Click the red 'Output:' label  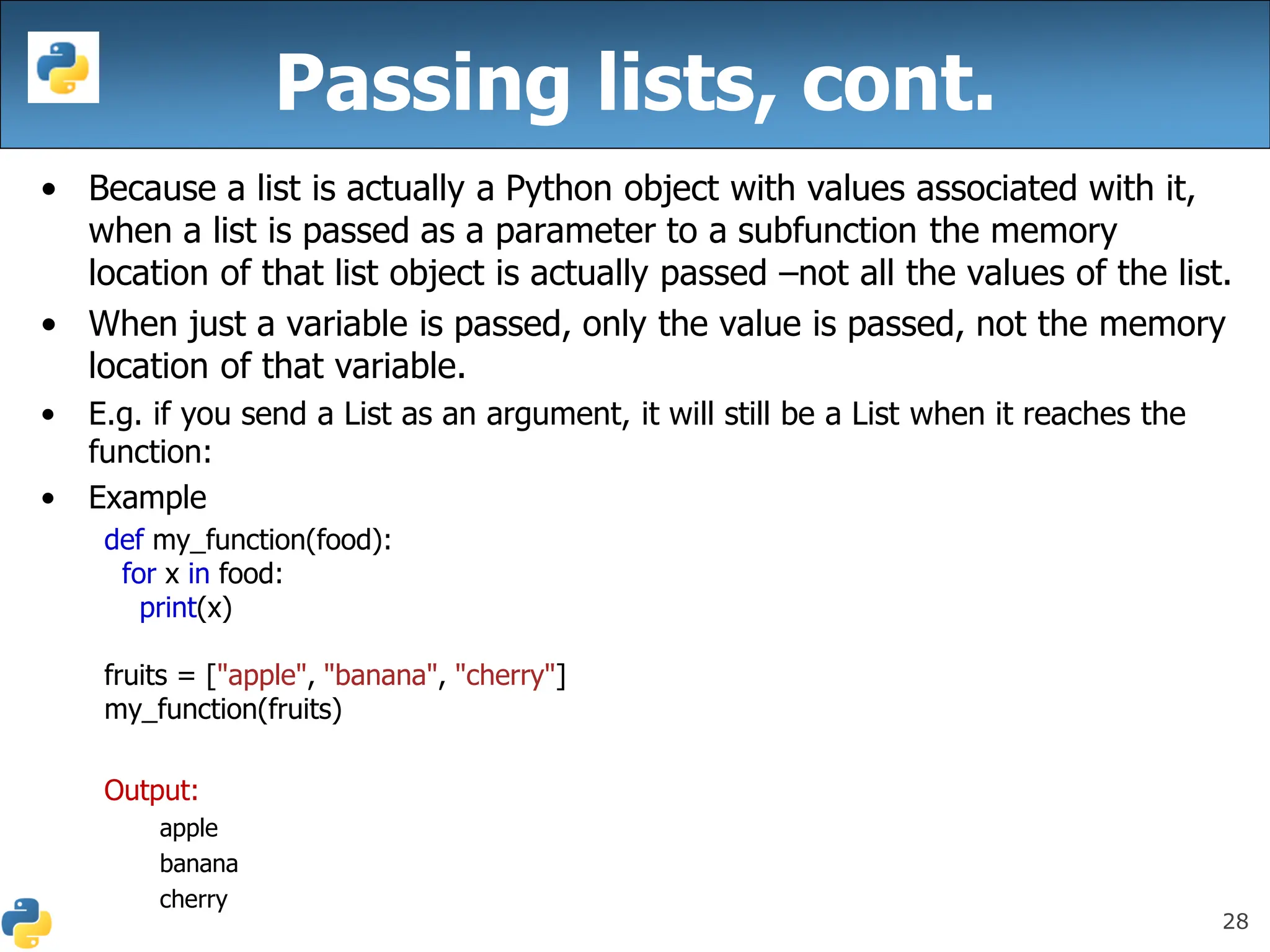point(151,791)
